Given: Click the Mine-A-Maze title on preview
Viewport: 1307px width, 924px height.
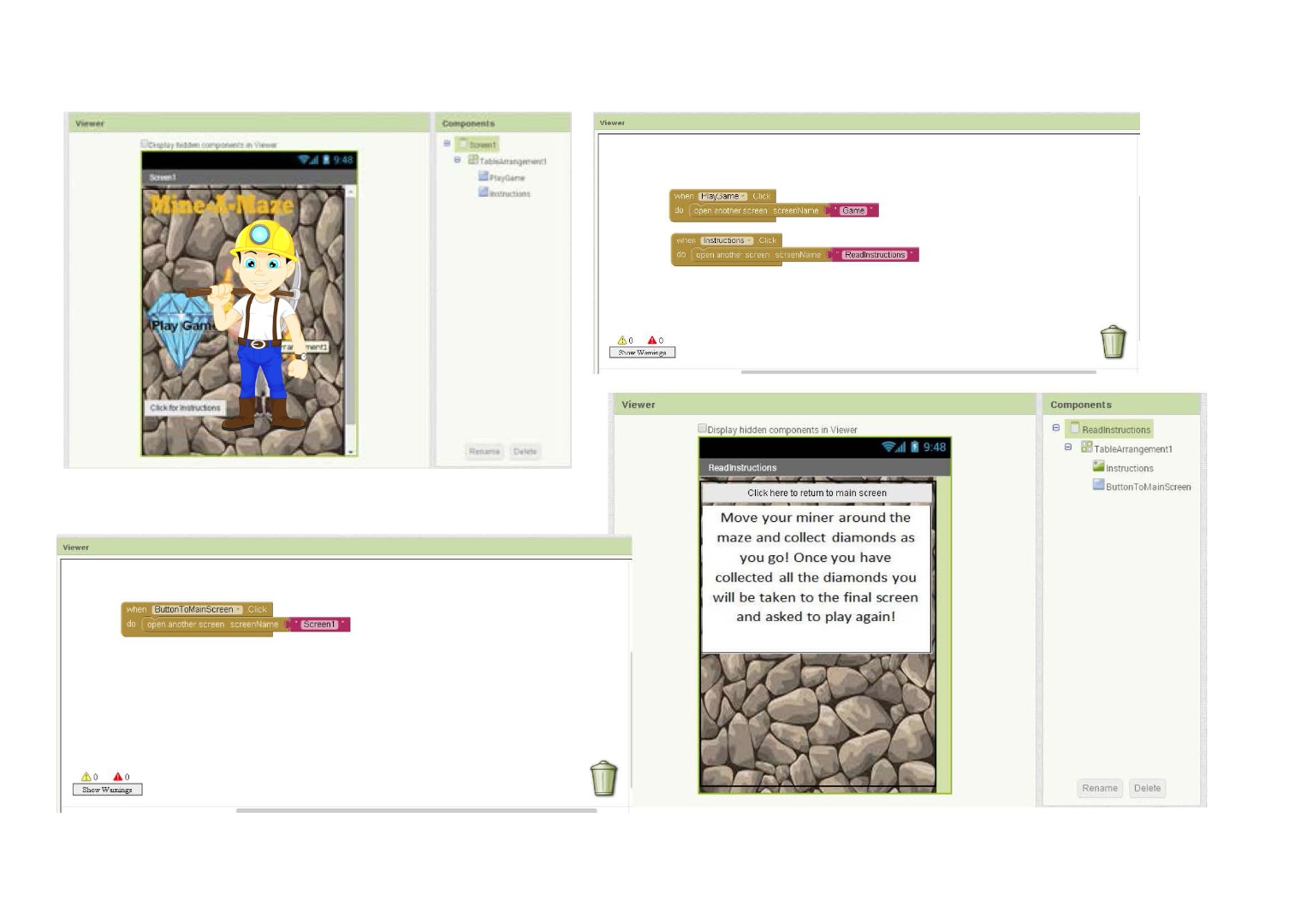Looking at the screenshot, I should [x=222, y=204].
